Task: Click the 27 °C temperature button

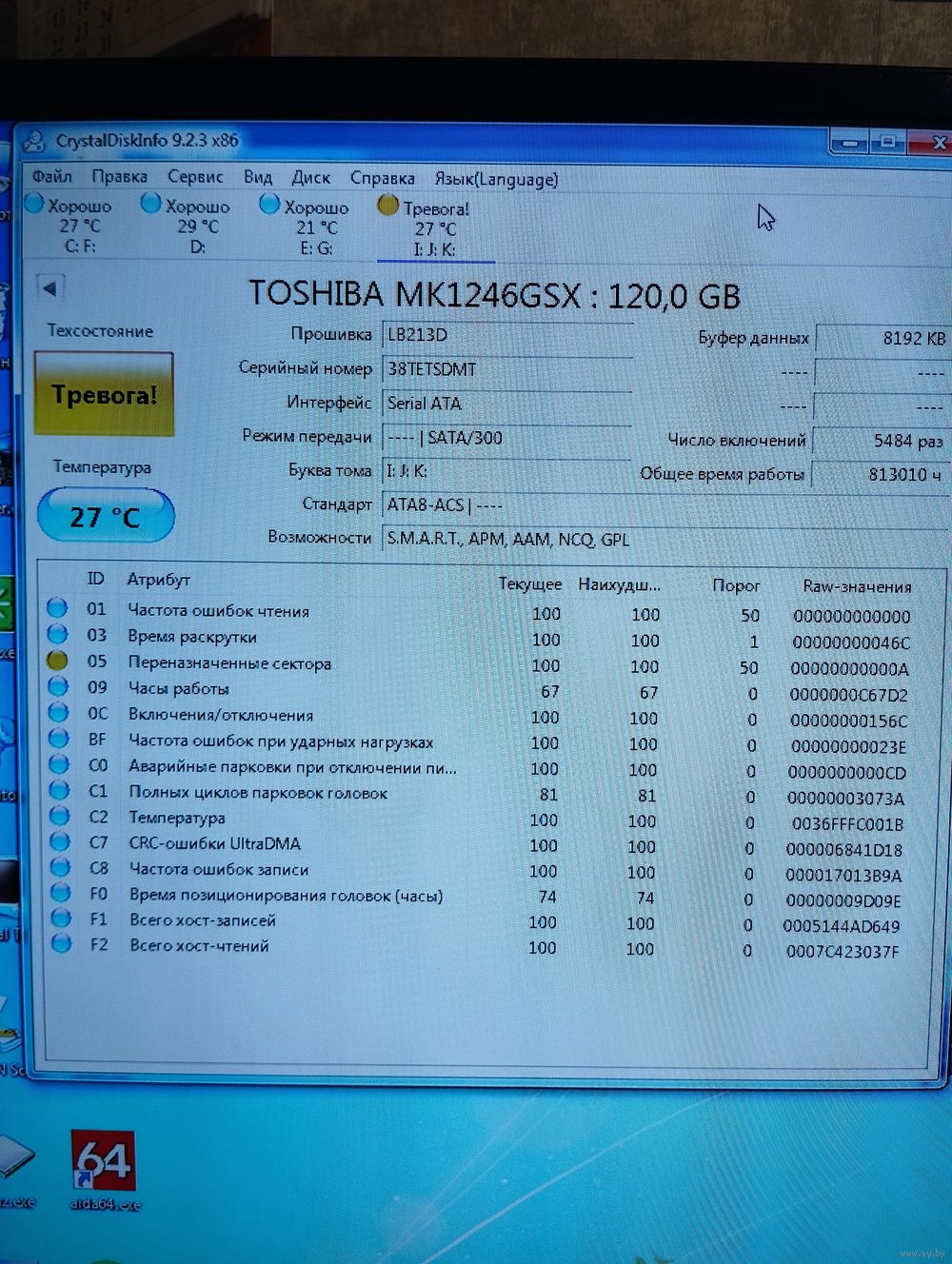Action: [x=105, y=517]
